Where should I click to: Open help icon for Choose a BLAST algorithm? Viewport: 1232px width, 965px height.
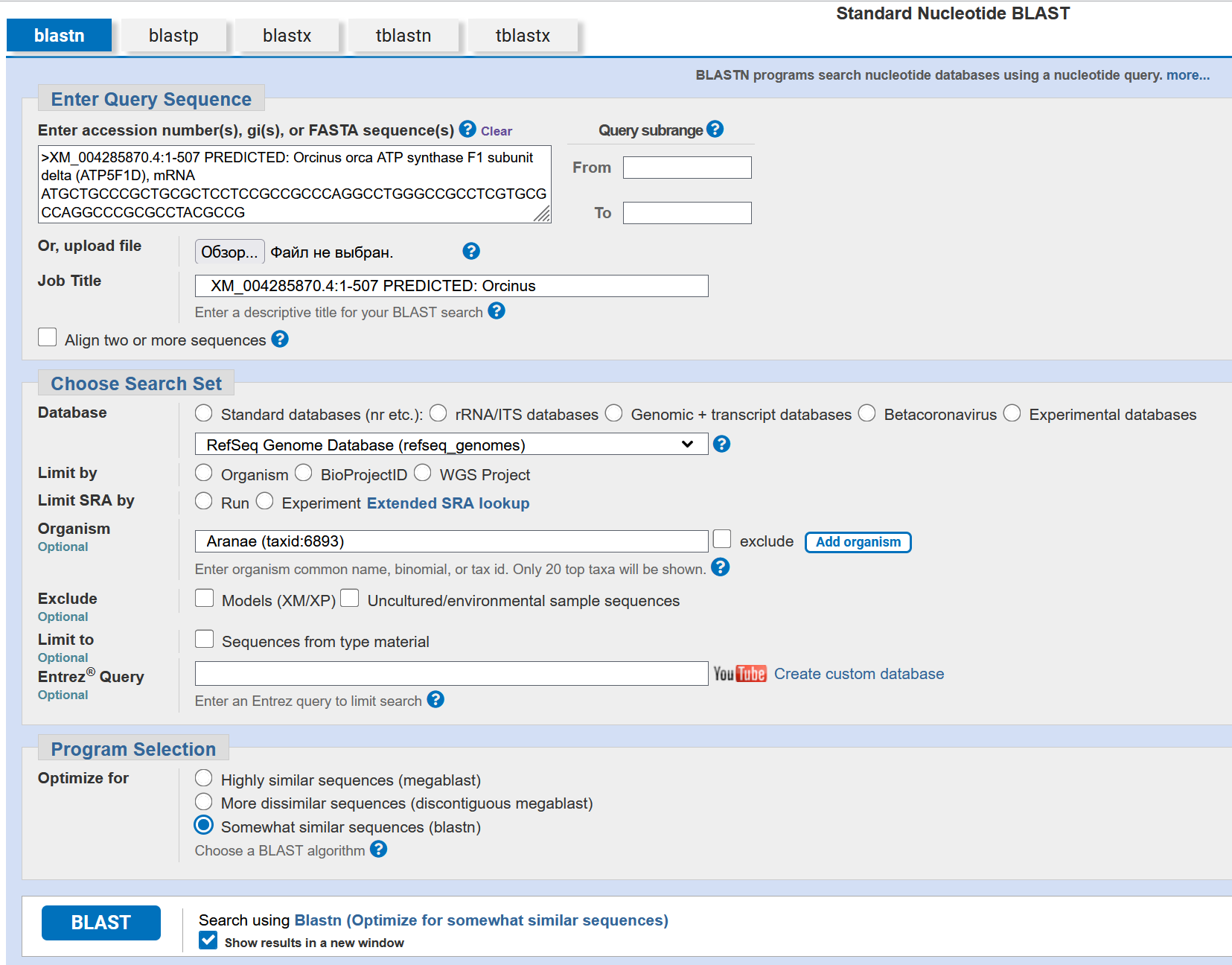378,849
